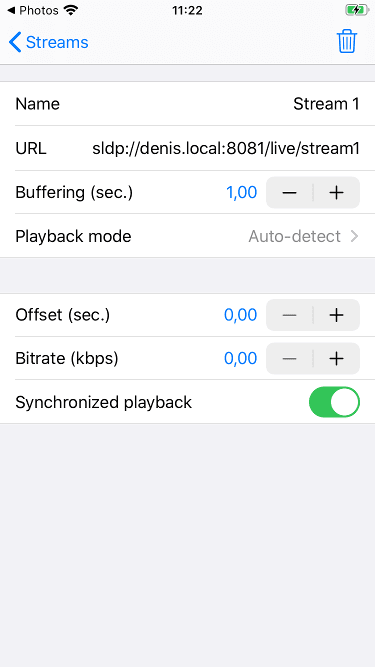This screenshot has height=667, width=375.
Task: Tap the trash icon to delete stream
Action: pos(347,42)
